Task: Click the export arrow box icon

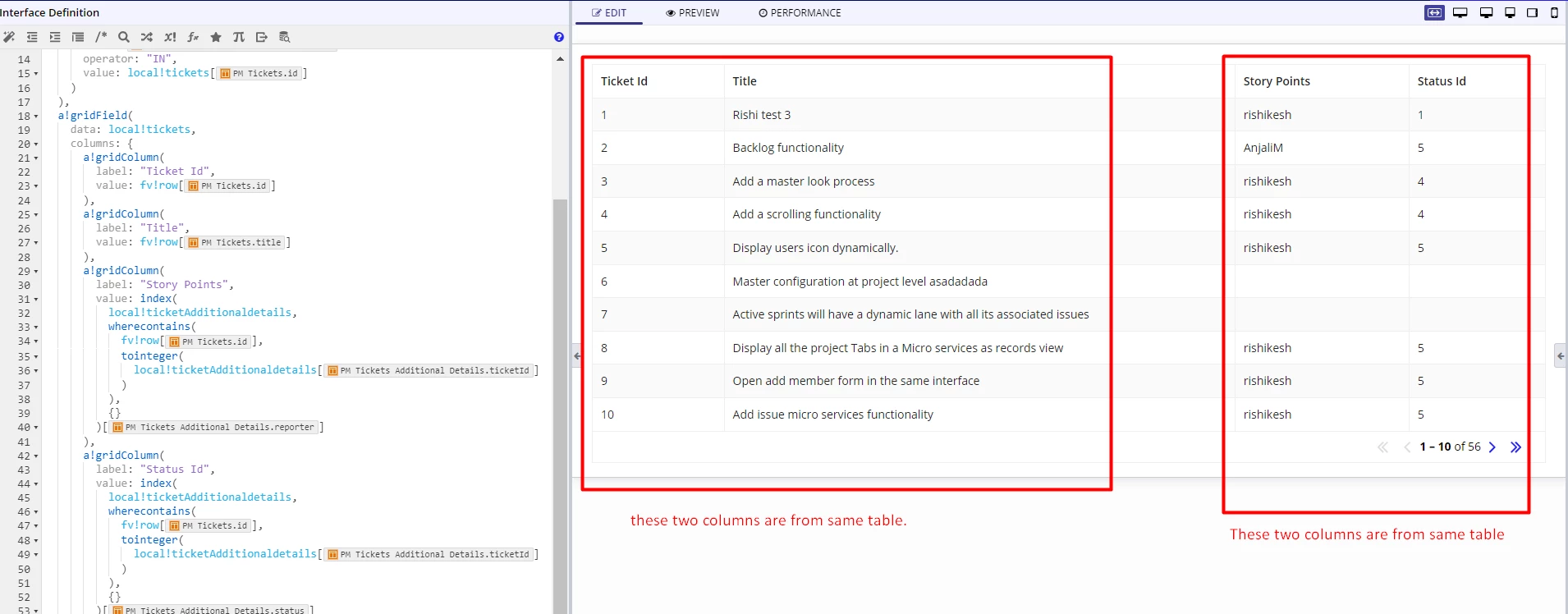Action: coord(262,37)
